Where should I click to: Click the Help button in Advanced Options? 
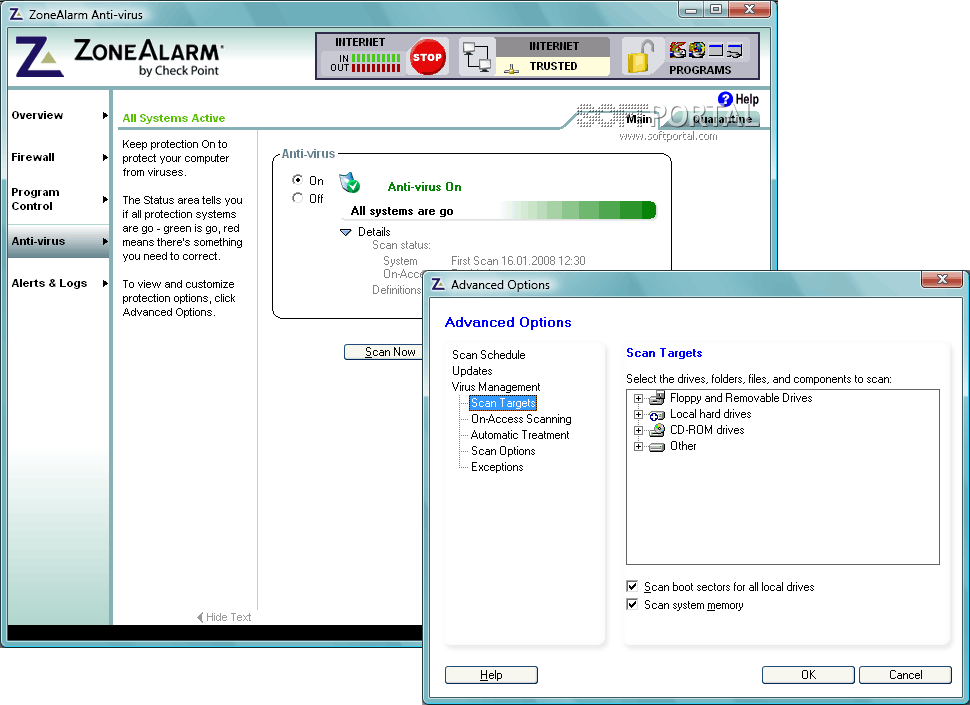click(491, 675)
